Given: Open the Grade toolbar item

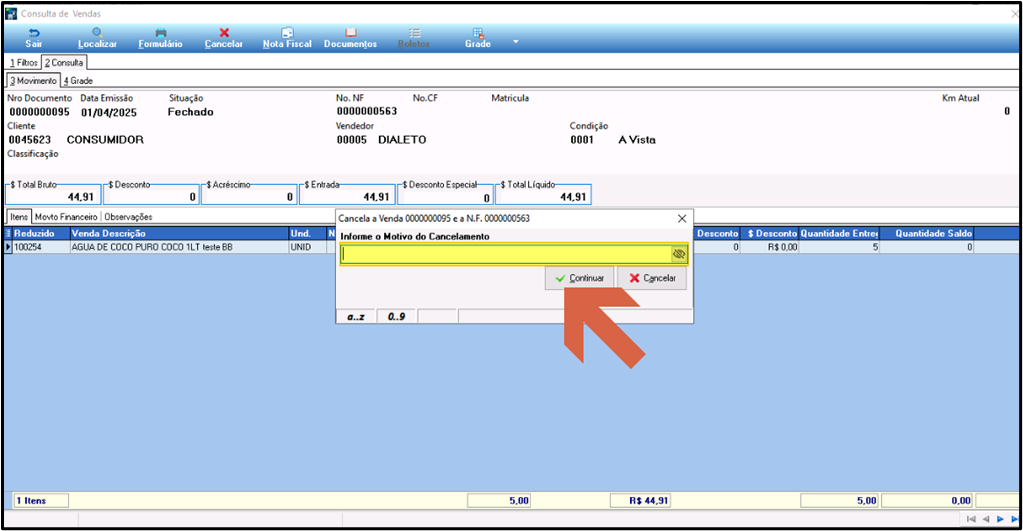Looking at the screenshot, I should 478,38.
